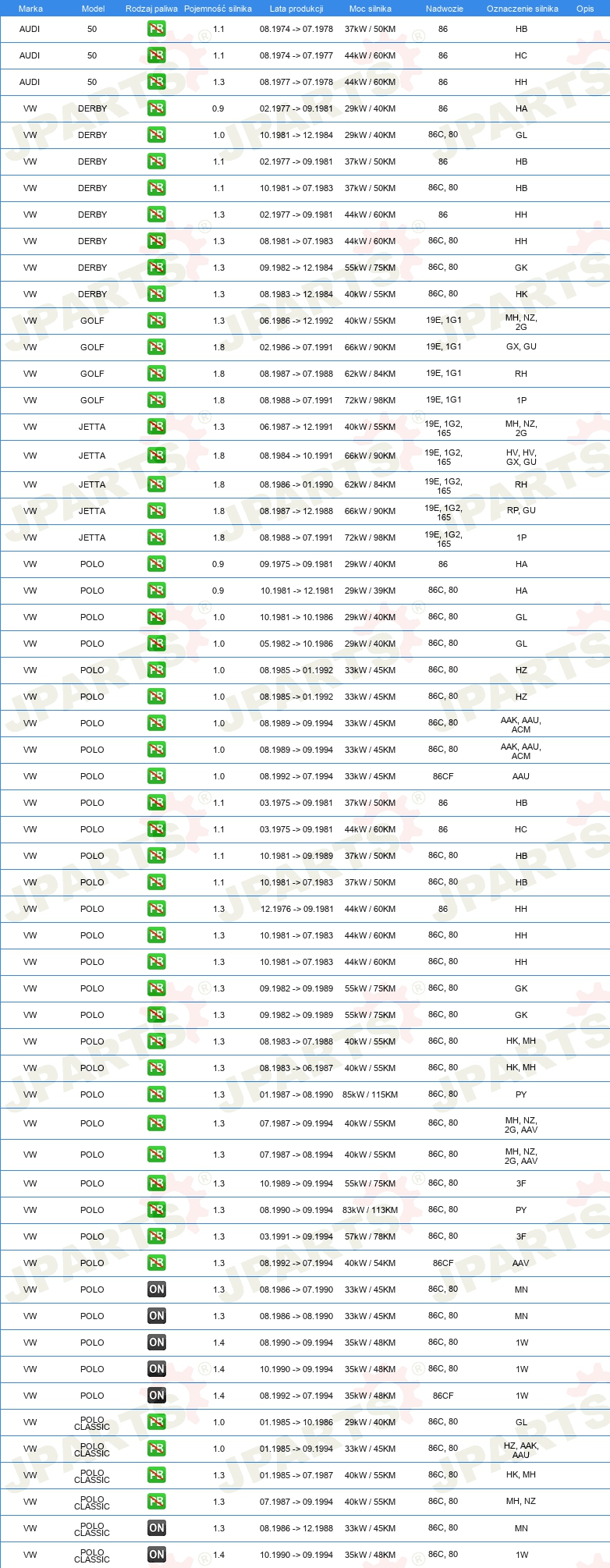Select petrol icon for POLO 57kW / 78KM
This screenshot has width=610, height=1568.
pos(156,1236)
